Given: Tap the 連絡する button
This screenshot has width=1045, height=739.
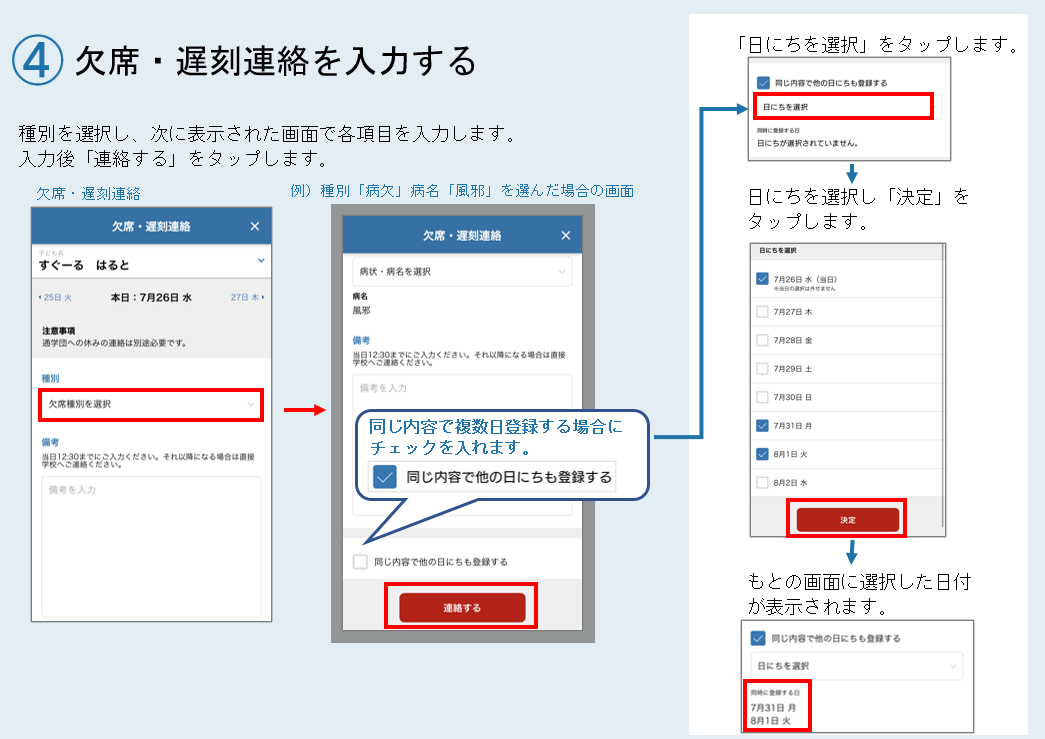Looking at the screenshot, I should (460, 606).
